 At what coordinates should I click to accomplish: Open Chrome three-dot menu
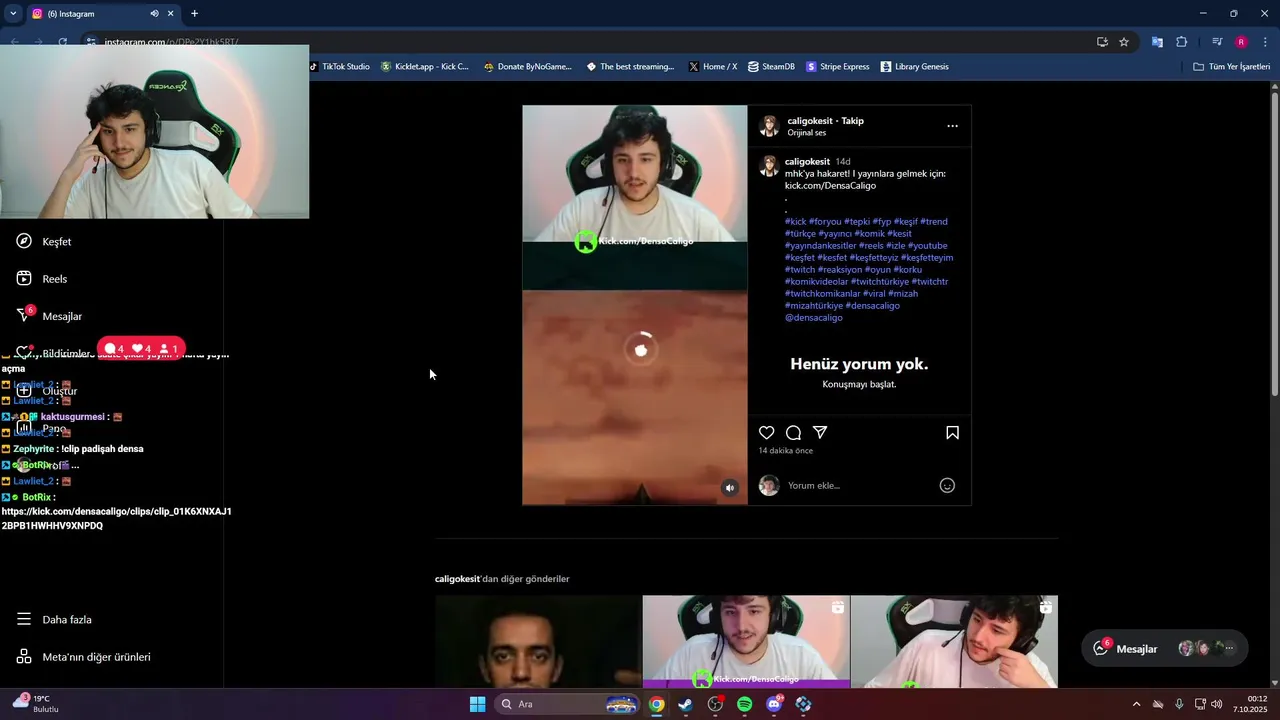point(1265,42)
